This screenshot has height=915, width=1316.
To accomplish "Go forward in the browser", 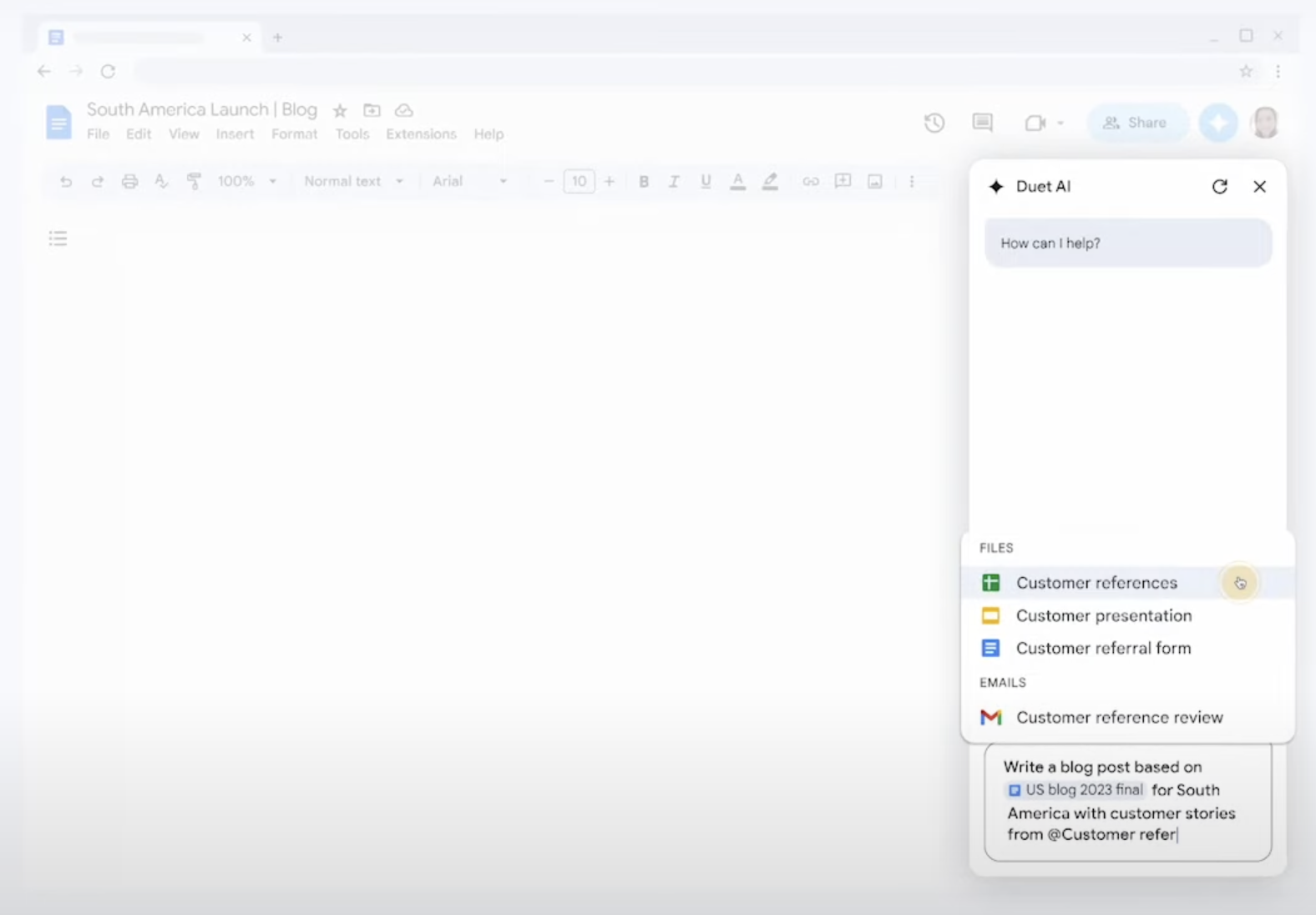I will tap(76, 72).
